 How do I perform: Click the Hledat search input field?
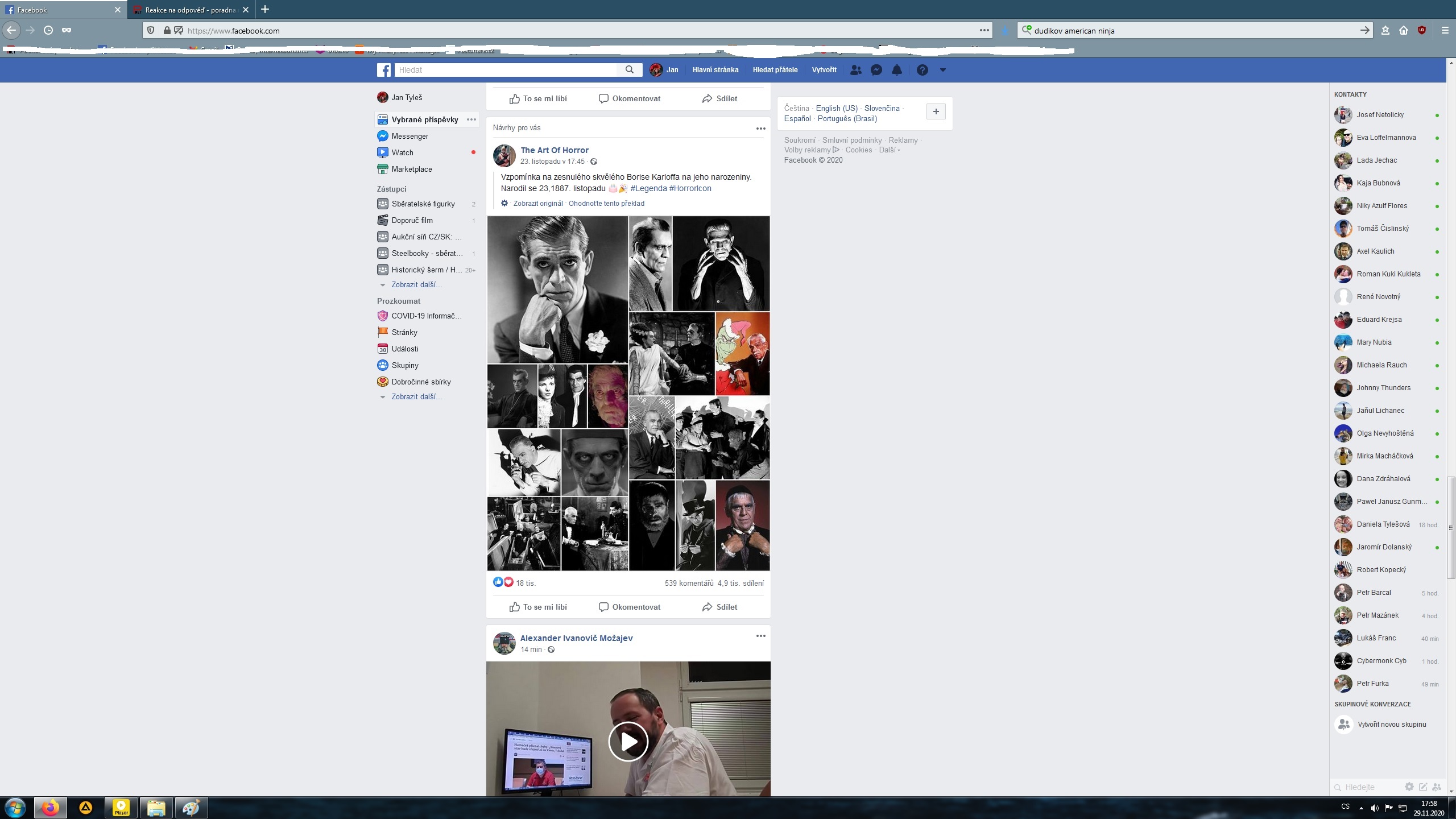tap(505, 70)
